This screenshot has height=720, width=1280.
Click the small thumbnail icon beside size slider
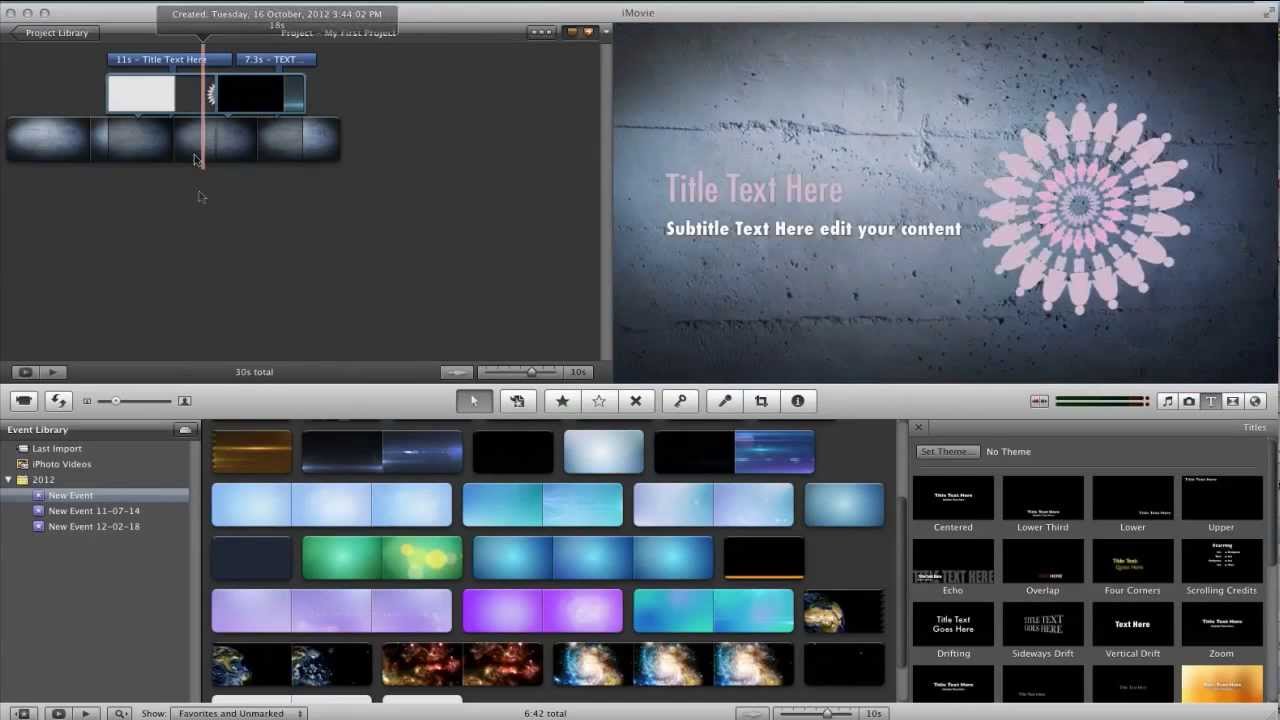(x=87, y=401)
